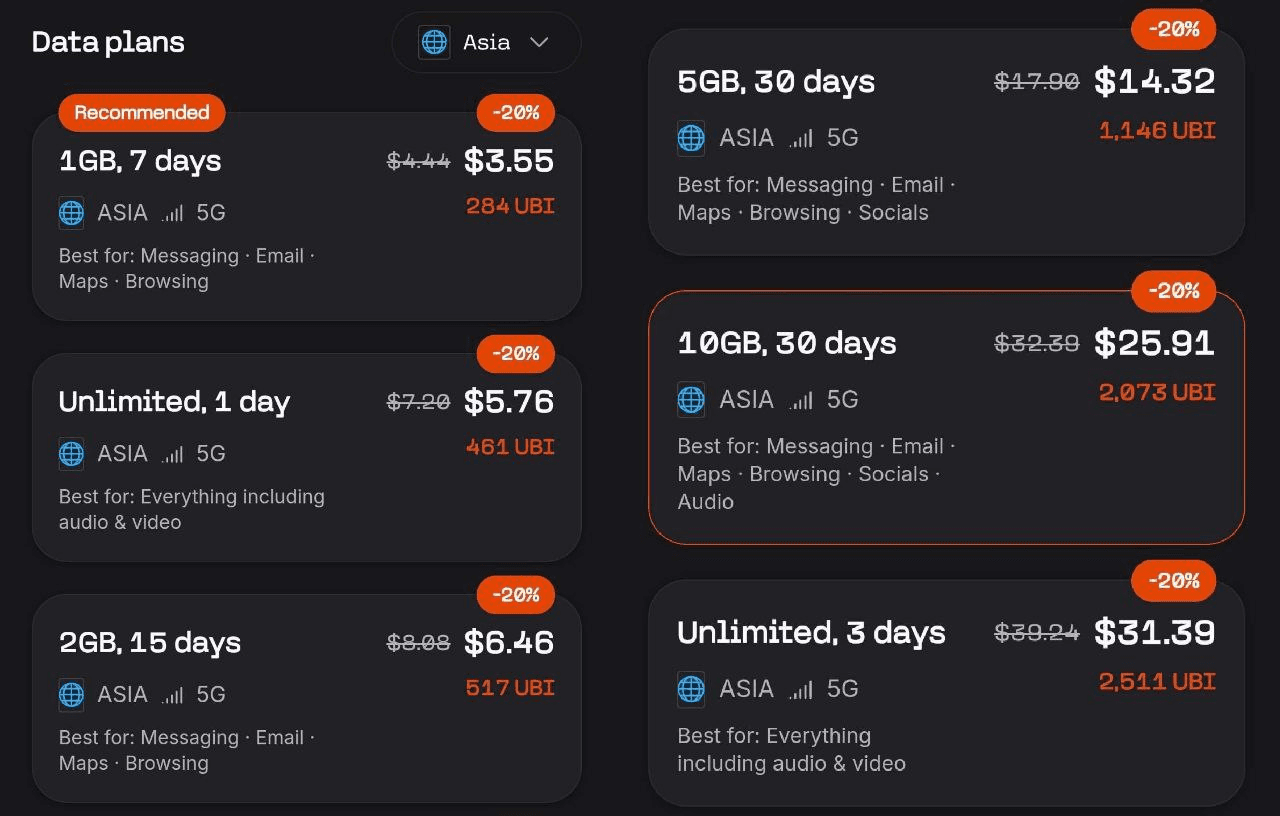This screenshot has height=816, width=1280.
Task: Choose the Unlimited, 1 day plan title
Action: 174,402
